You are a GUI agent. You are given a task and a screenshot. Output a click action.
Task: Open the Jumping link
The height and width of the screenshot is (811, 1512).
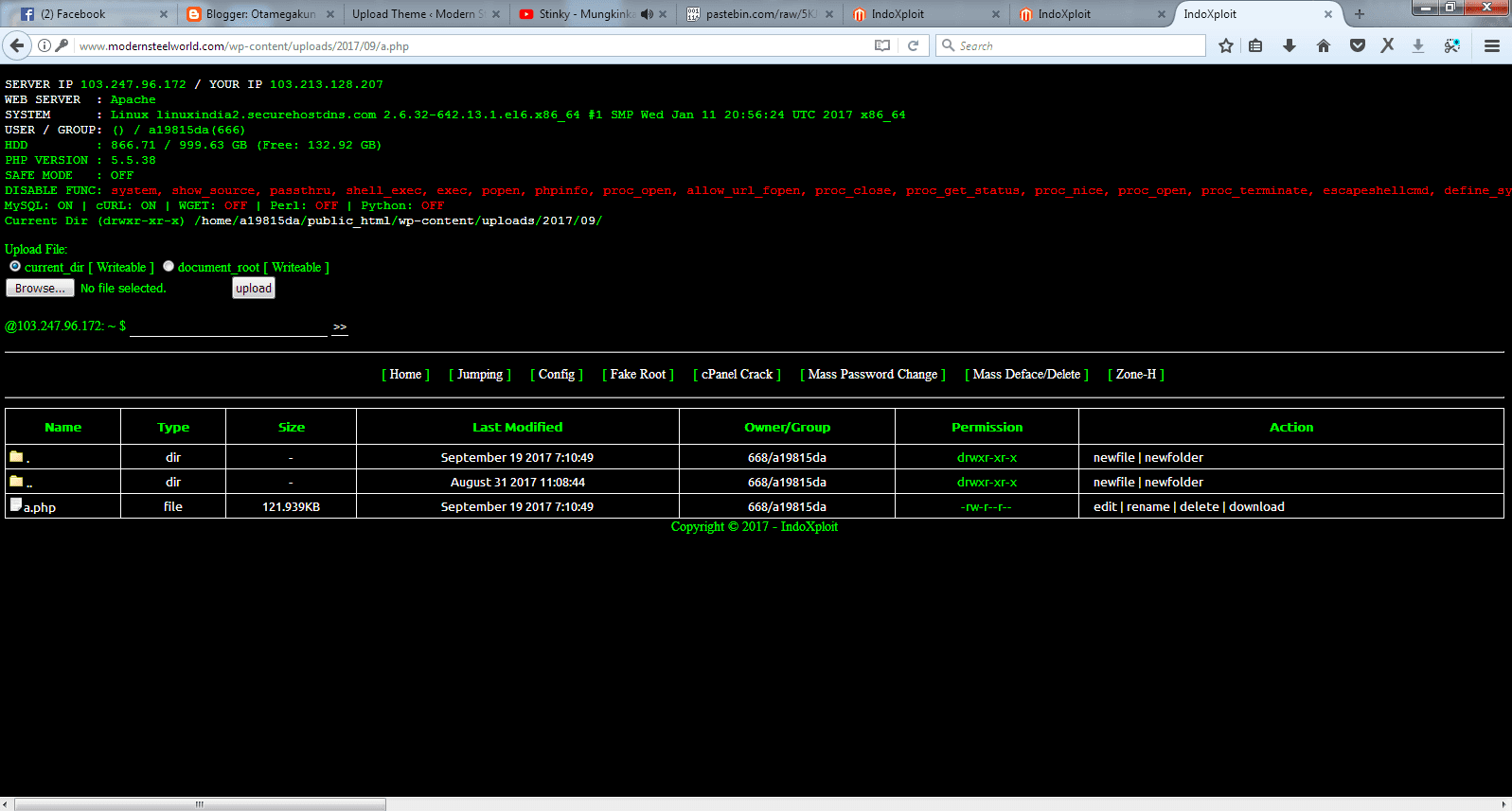pos(480,374)
